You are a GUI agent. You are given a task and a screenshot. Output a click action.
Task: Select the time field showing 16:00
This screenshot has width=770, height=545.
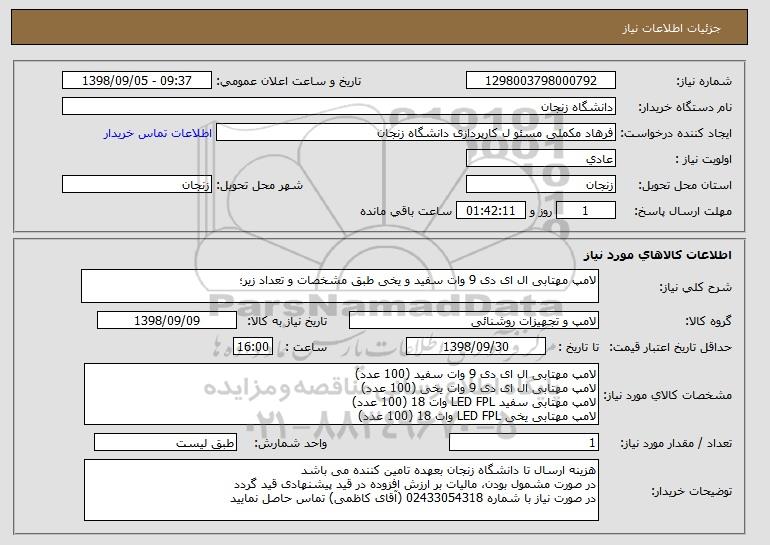point(253,347)
